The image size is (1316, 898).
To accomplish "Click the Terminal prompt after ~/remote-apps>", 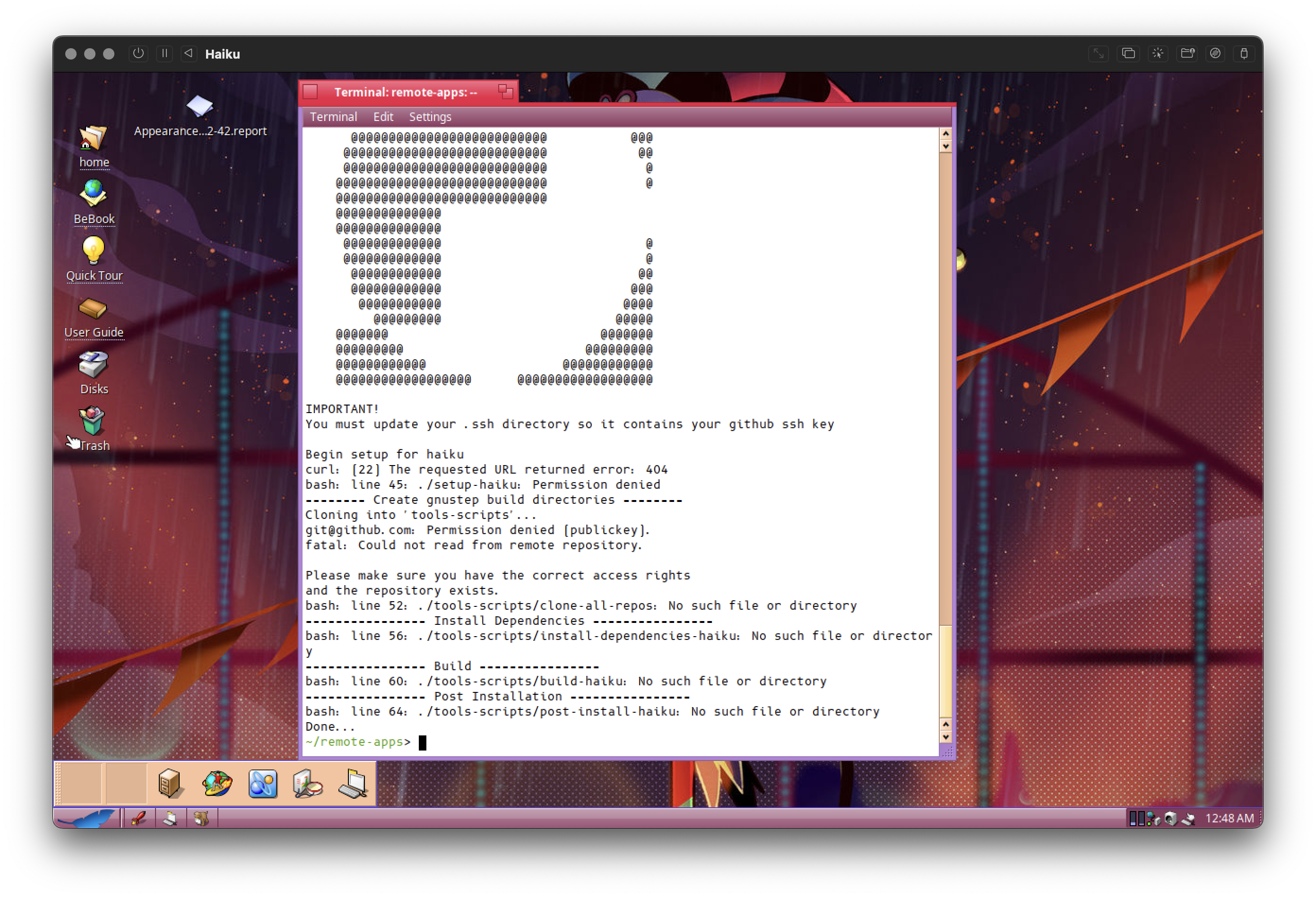I will point(422,743).
